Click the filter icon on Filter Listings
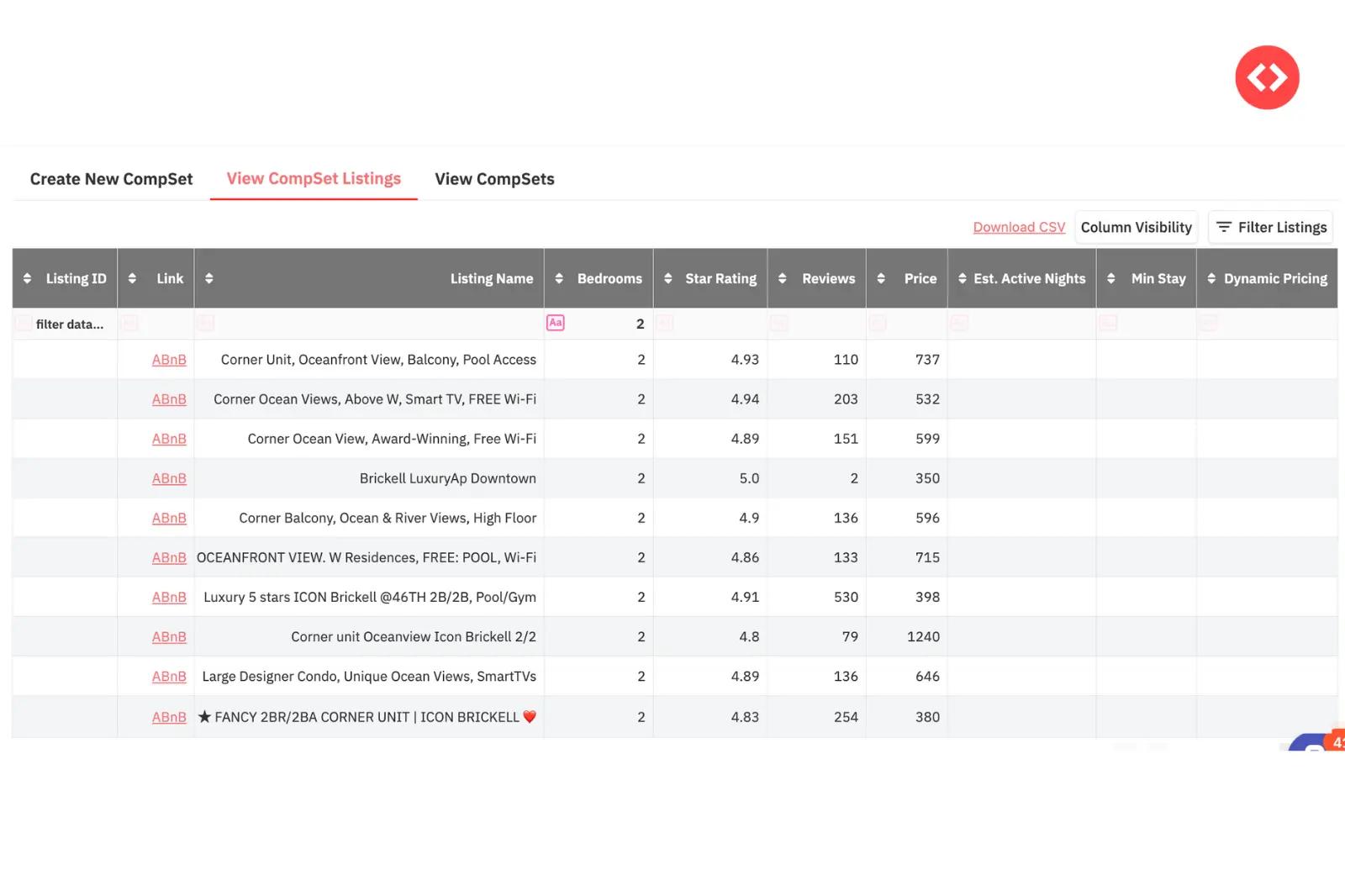Viewport: 1345px width, 896px height. click(1224, 227)
